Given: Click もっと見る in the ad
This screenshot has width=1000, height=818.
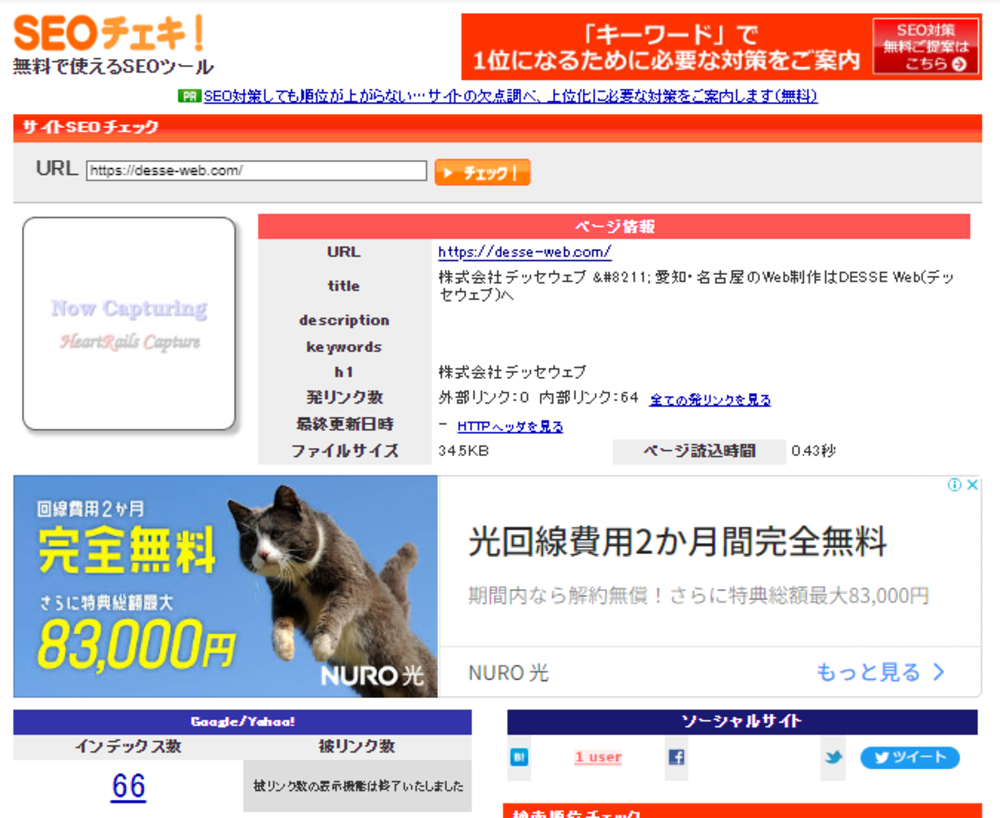Looking at the screenshot, I should point(868,672).
